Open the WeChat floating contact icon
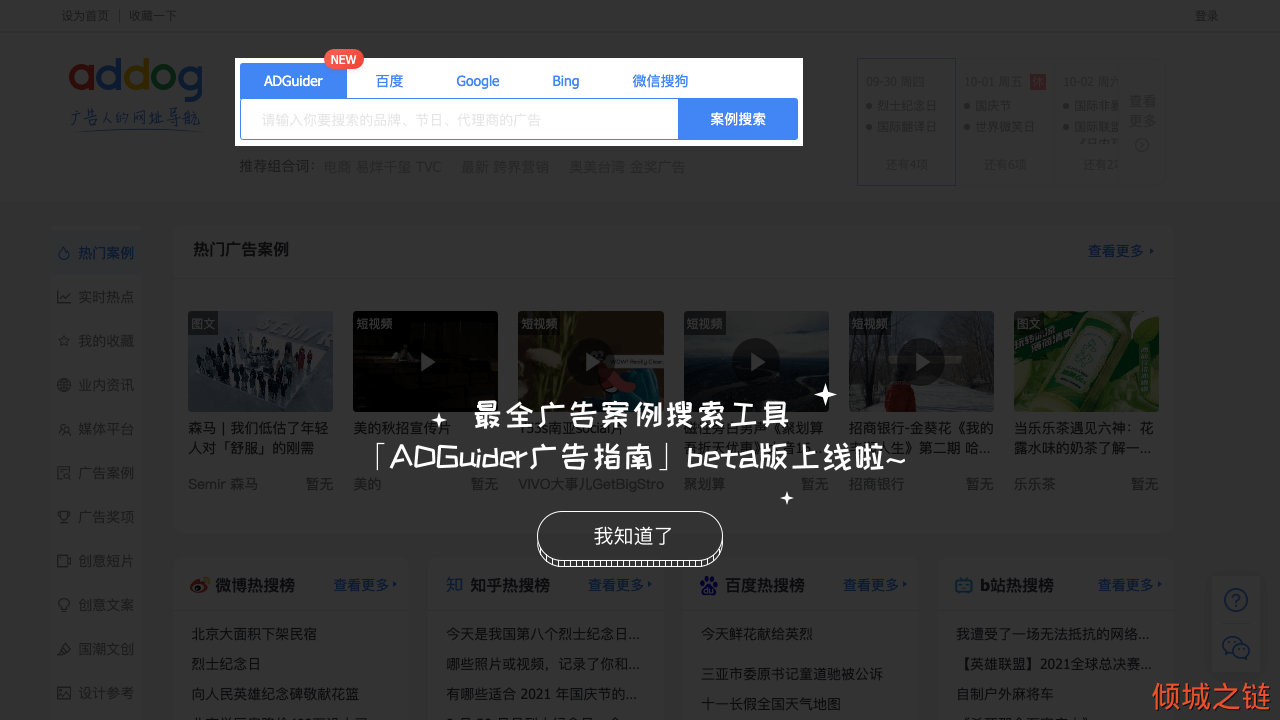1280x720 pixels. 1236,648
